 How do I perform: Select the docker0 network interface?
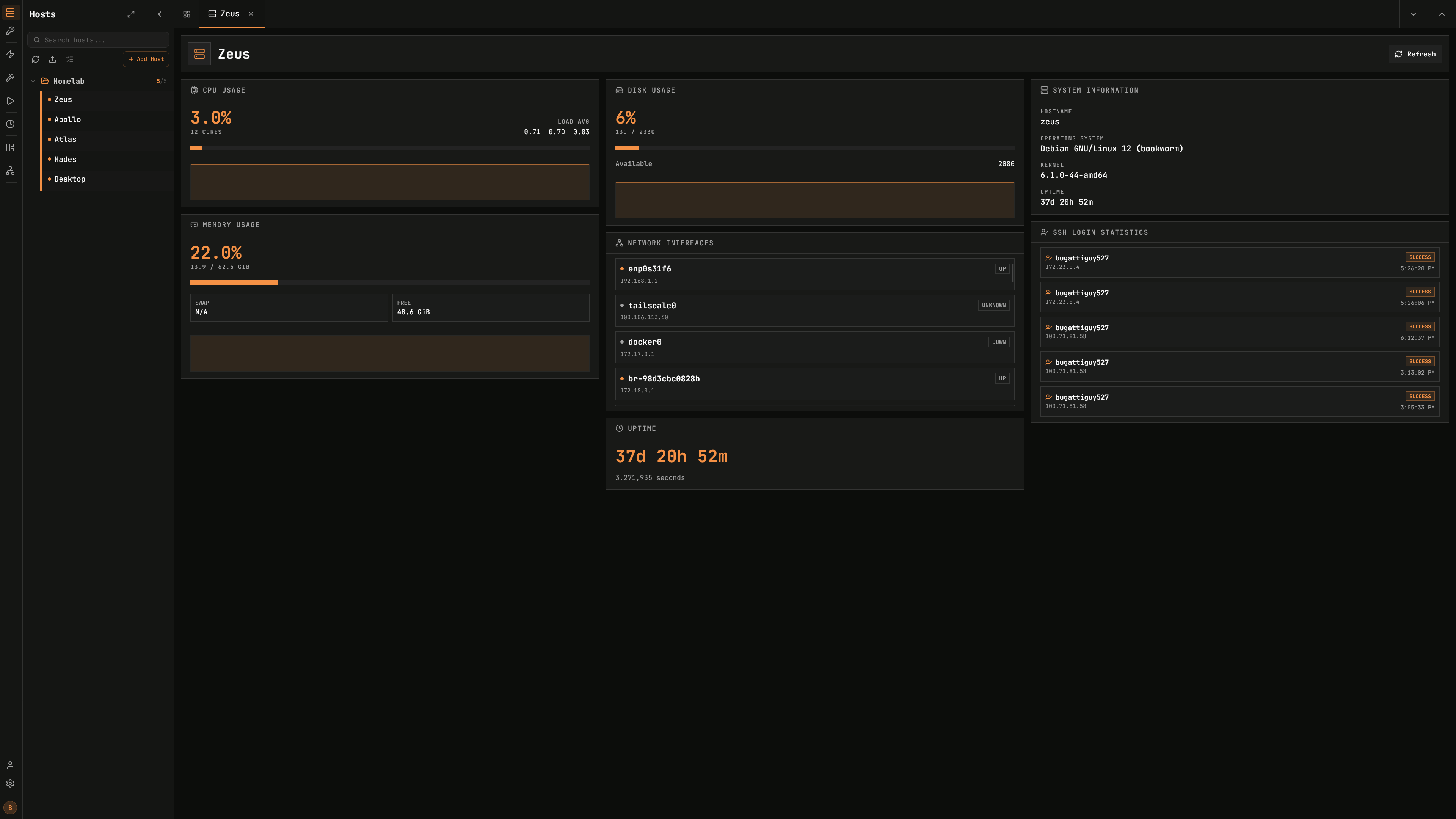click(815, 348)
